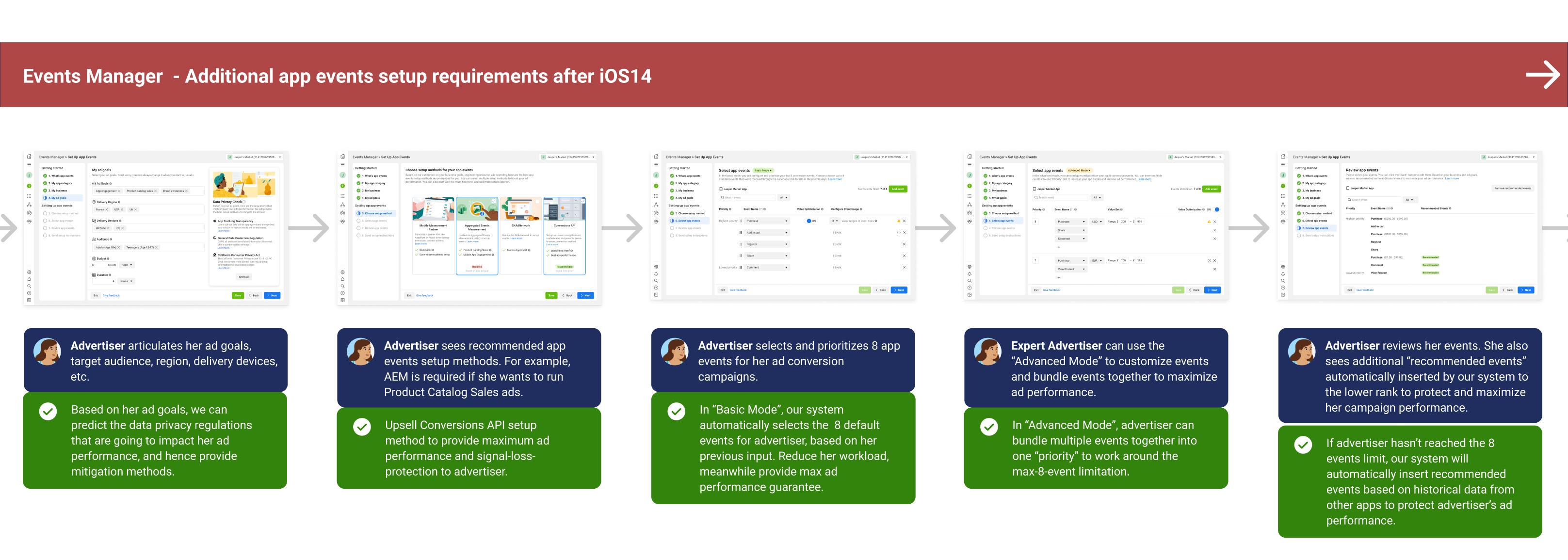Click warning triangle icon on the Basic Mode Purchase row
Image resolution: width=1568 pixels, height=560 pixels.
pyautogui.click(x=898, y=221)
